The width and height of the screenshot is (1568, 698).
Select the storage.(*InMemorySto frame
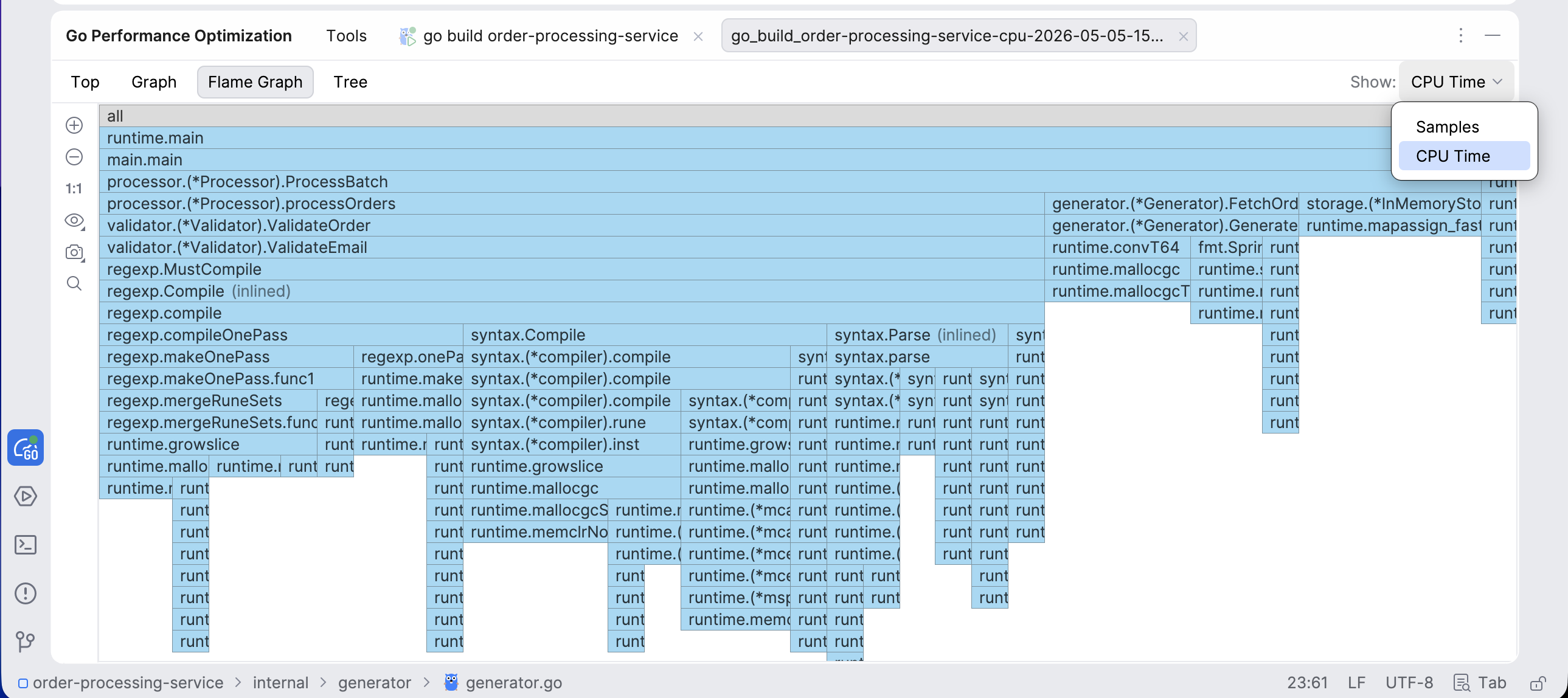pyautogui.click(x=1390, y=204)
